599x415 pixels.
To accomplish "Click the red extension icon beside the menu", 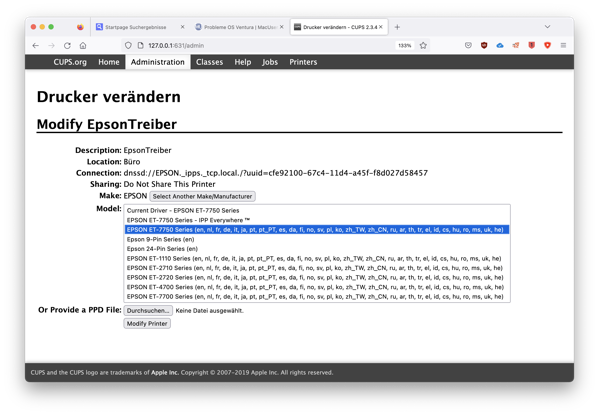I will point(547,45).
